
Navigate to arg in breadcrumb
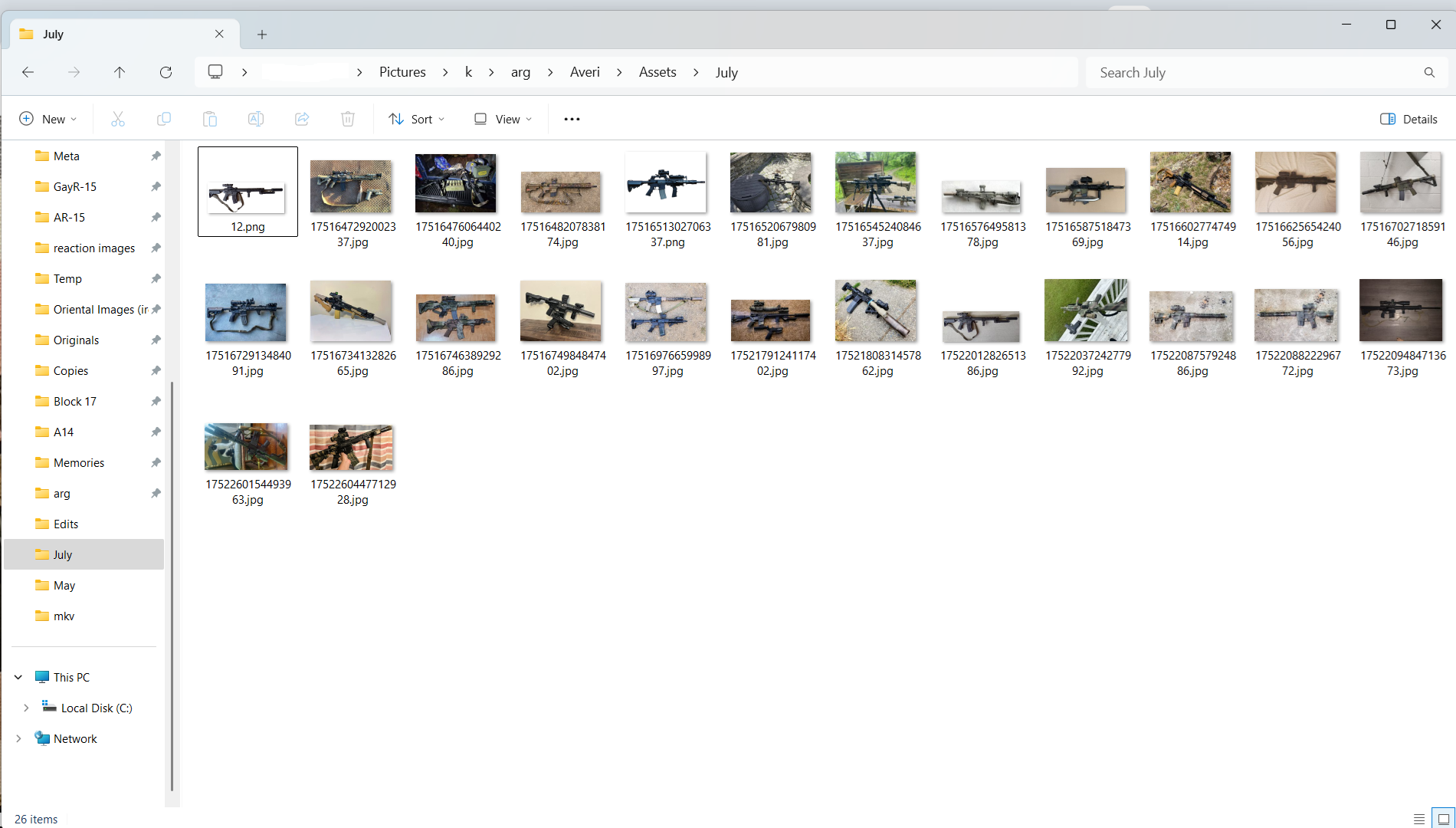click(x=520, y=72)
